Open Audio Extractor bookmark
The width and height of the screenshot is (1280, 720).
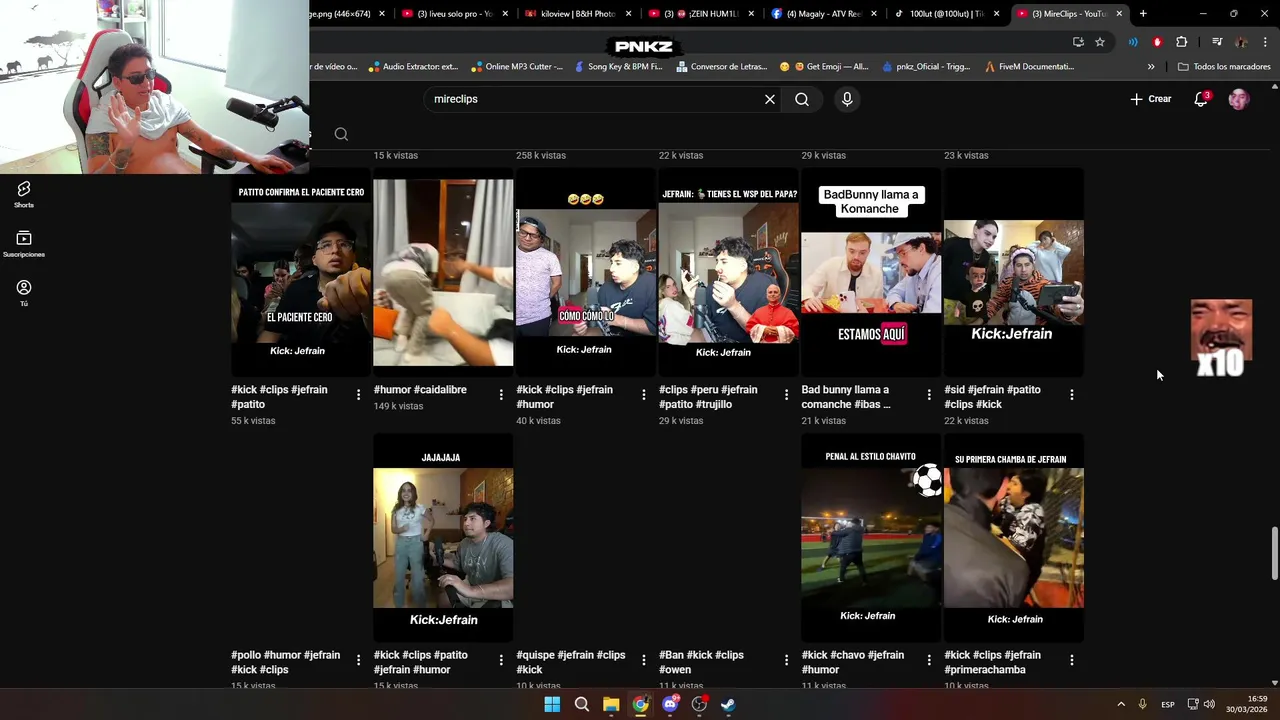(x=412, y=67)
